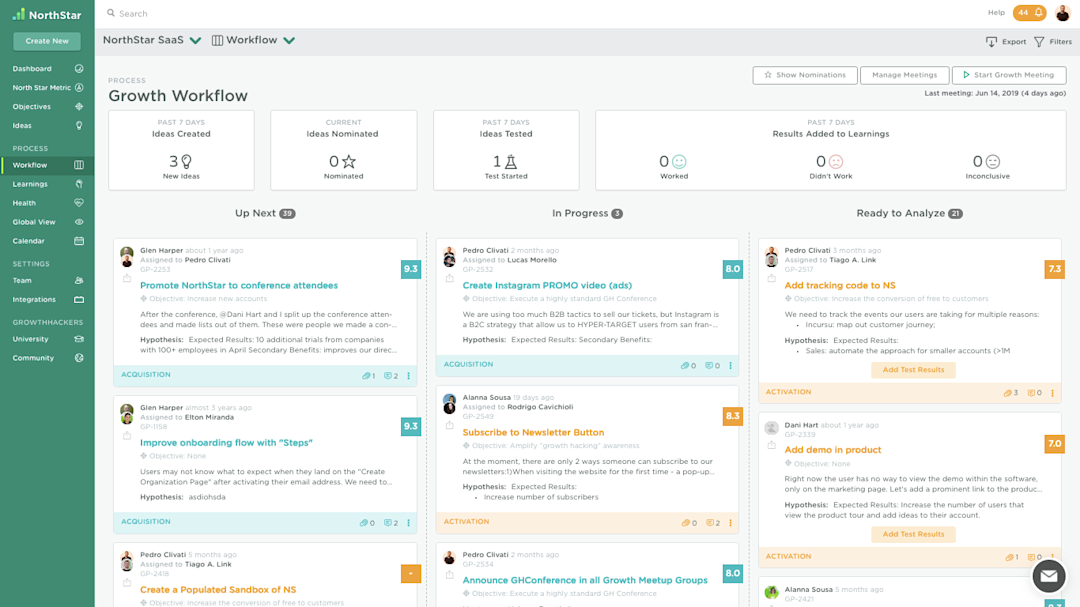1080x607 pixels.
Task: Open comments on Improve onboarding flow card
Action: tap(391, 523)
